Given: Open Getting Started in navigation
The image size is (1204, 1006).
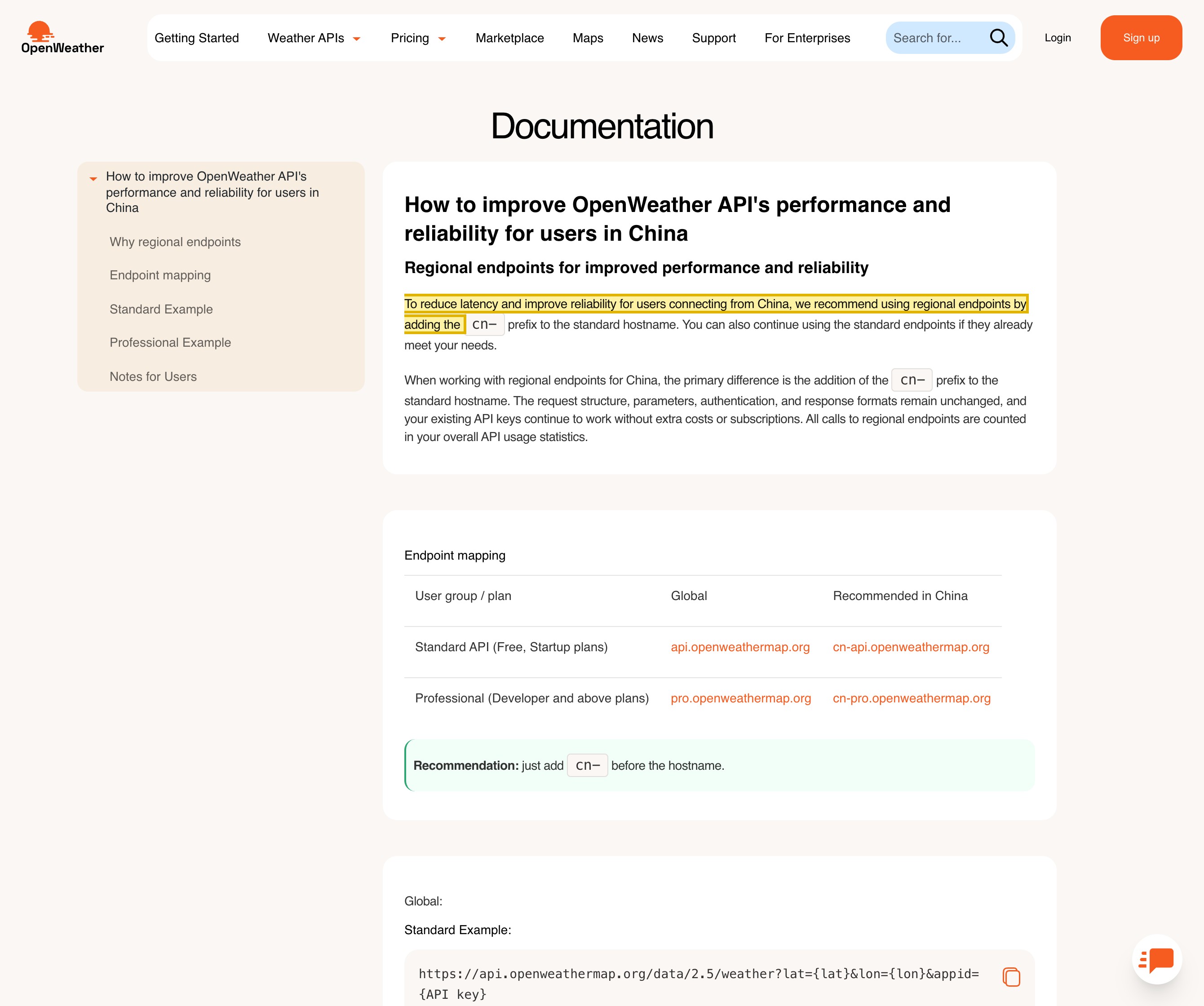Looking at the screenshot, I should [x=197, y=38].
